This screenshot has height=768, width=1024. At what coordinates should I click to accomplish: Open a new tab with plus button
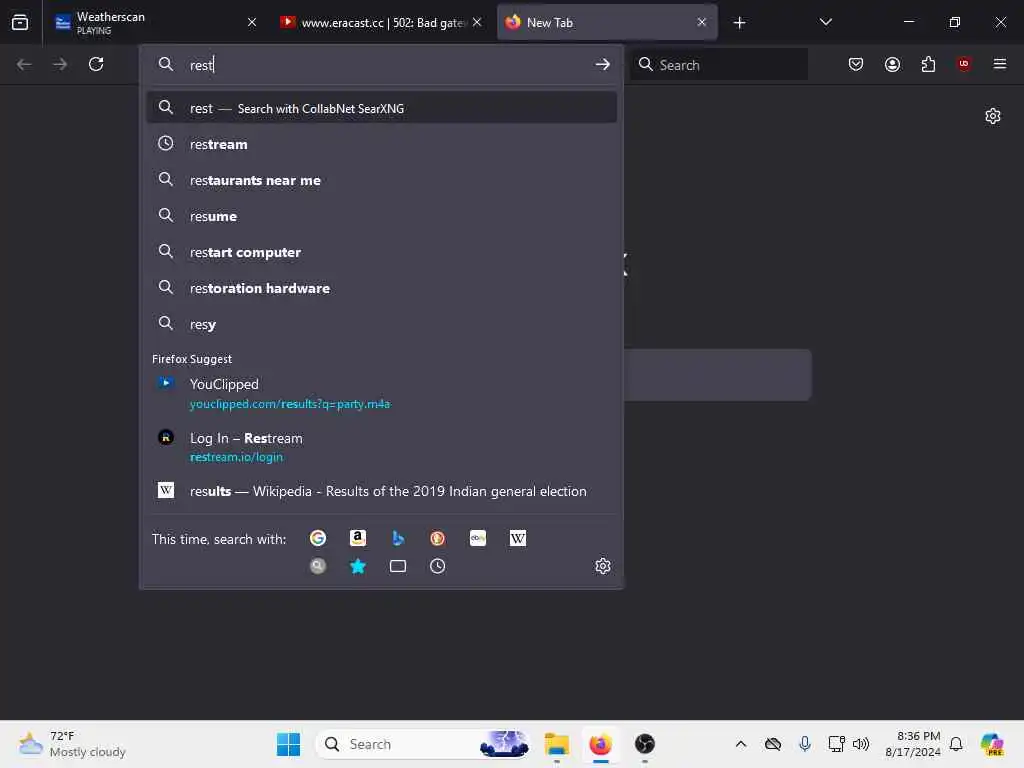pos(739,23)
